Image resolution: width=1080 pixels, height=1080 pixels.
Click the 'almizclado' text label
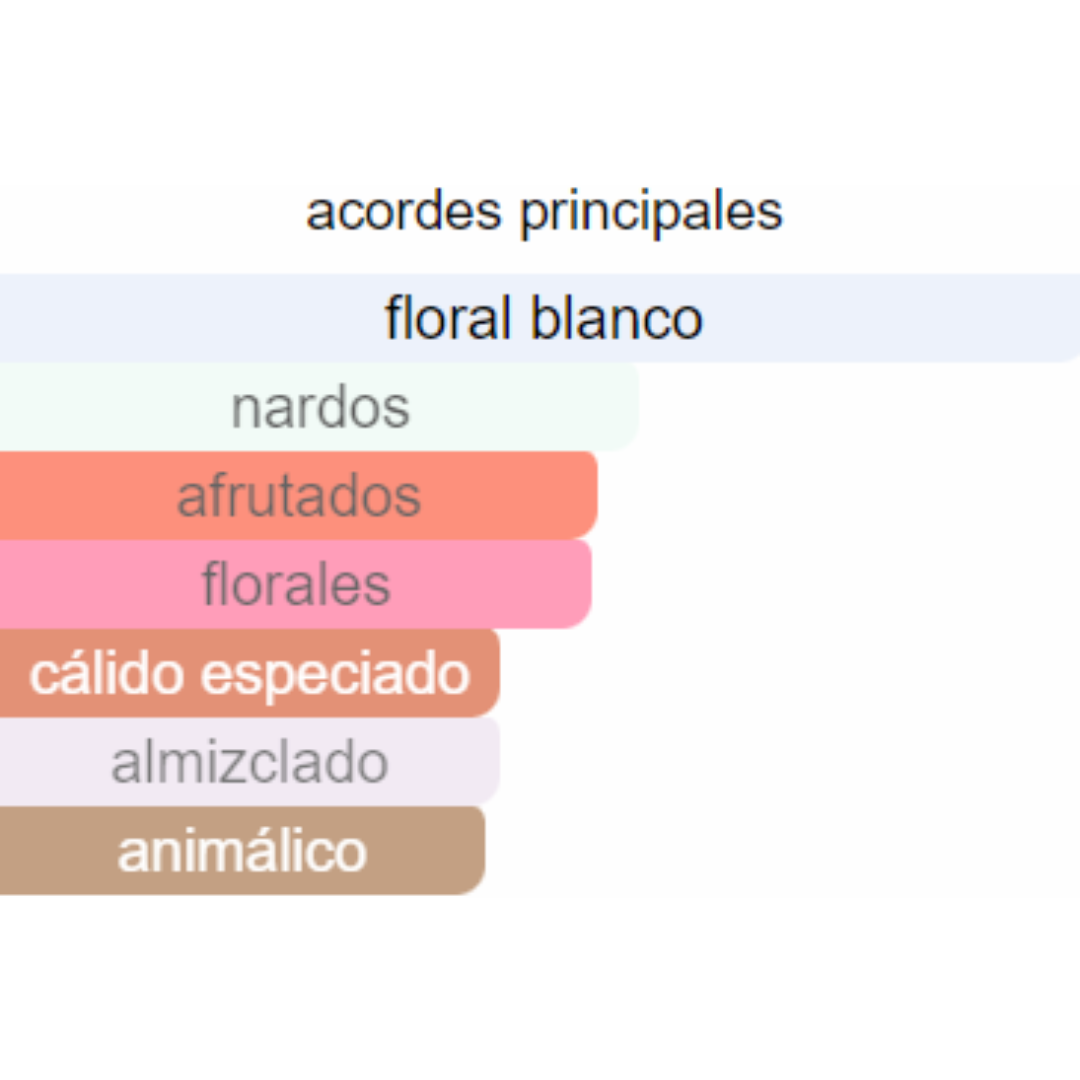[x=250, y=763]
